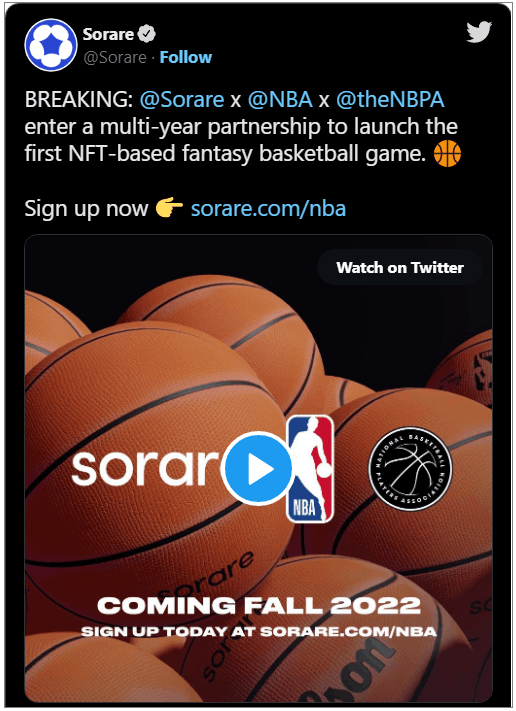Click the National Basketball Players Association circular logo
Image resolution: width=516 pixels, height=711 pixels.
410,469
